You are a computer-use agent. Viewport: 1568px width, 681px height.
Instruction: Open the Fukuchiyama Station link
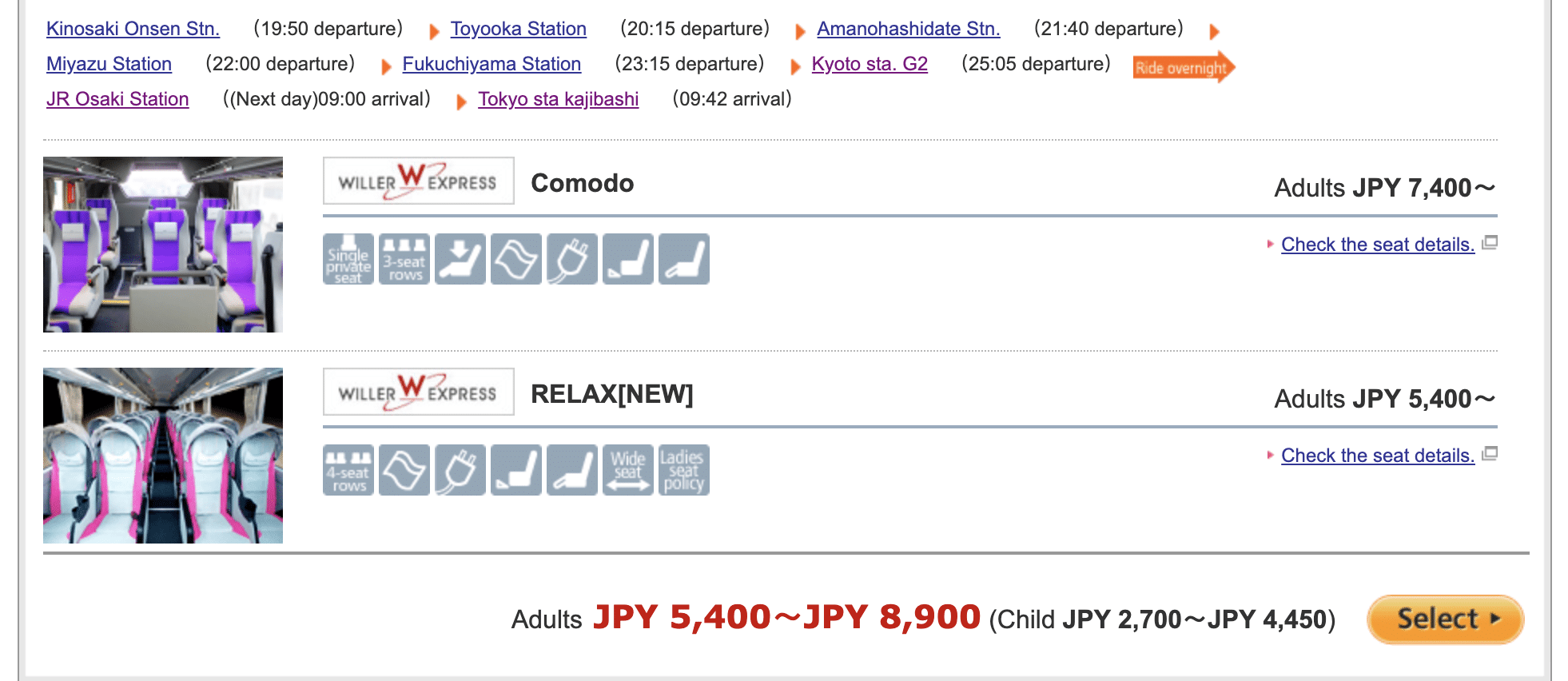tap(491, 64)
